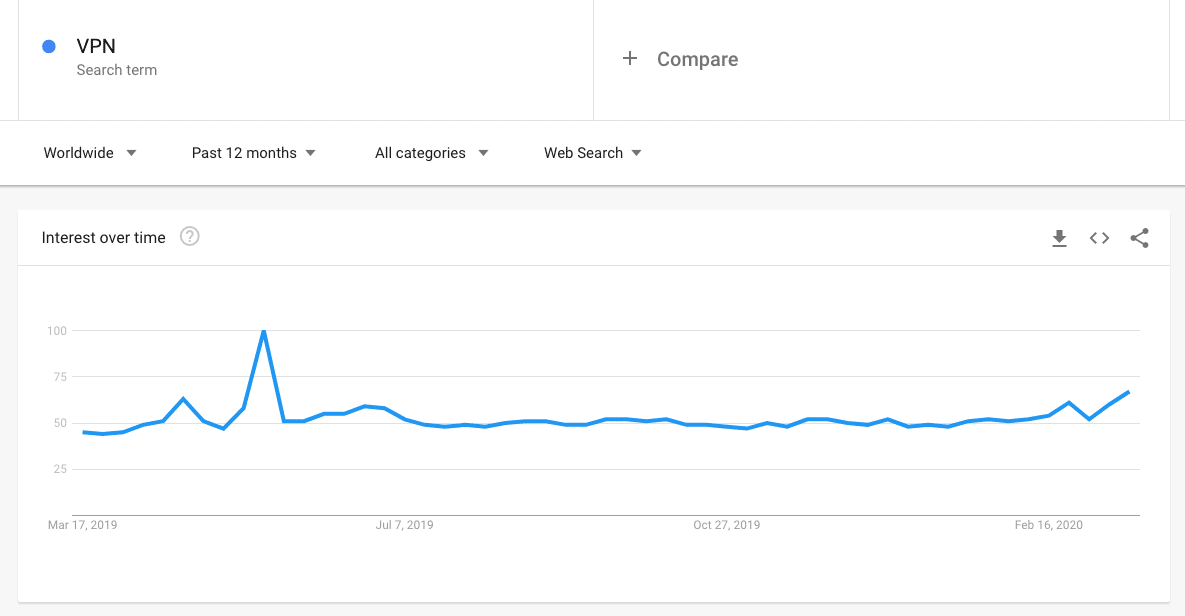Download the interest over time CSV
The height and width of the screenshot is (616, 1185).
pyautogui.click(x=1059, y=238)
